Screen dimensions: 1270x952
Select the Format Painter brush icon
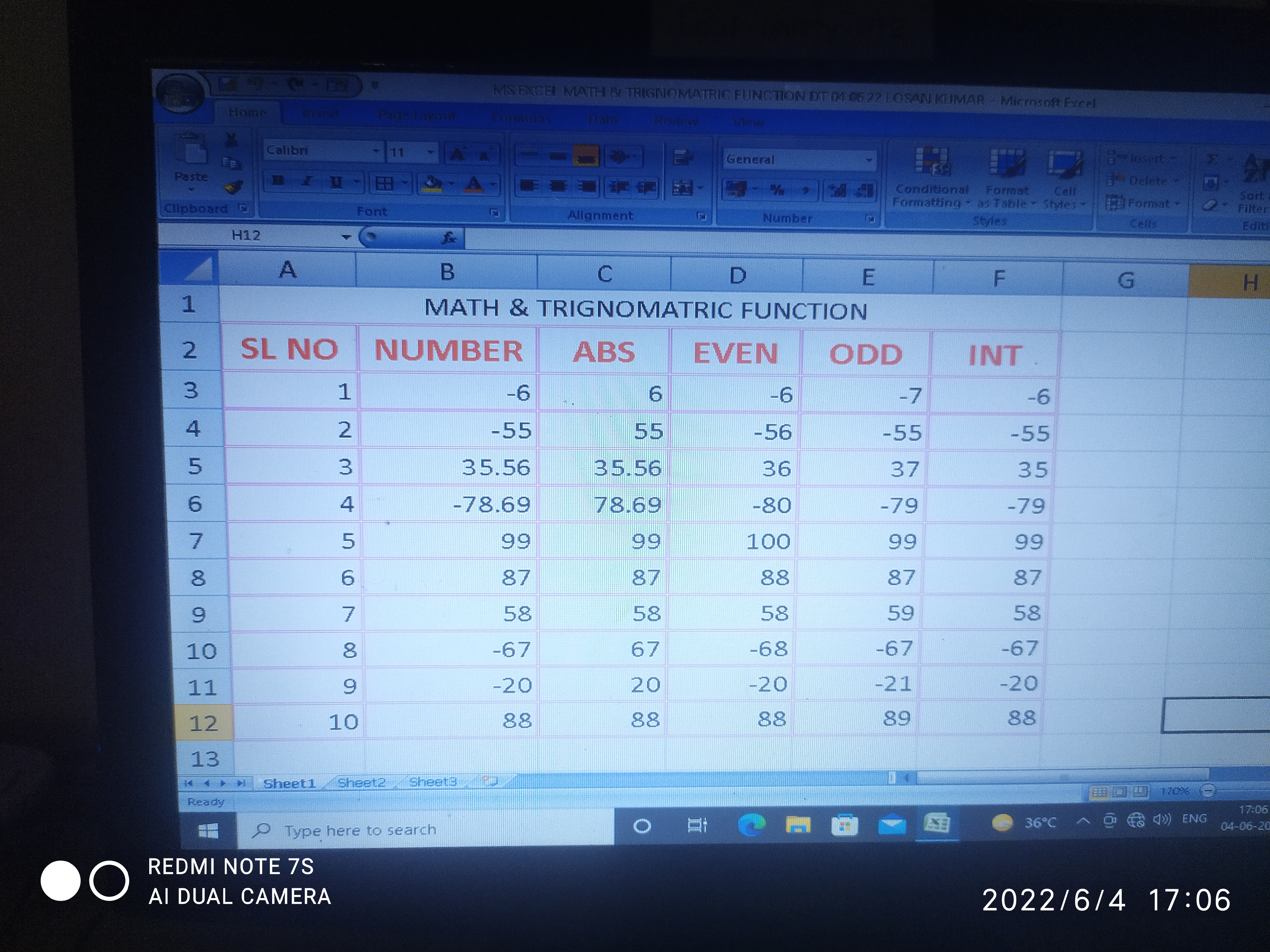click(233, 187)
